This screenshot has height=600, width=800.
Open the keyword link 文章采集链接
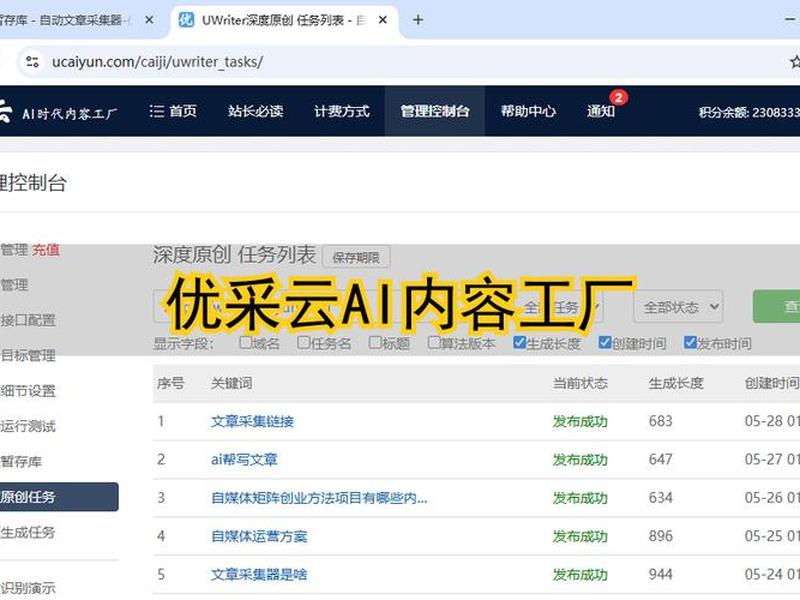[x=253, y=421]
